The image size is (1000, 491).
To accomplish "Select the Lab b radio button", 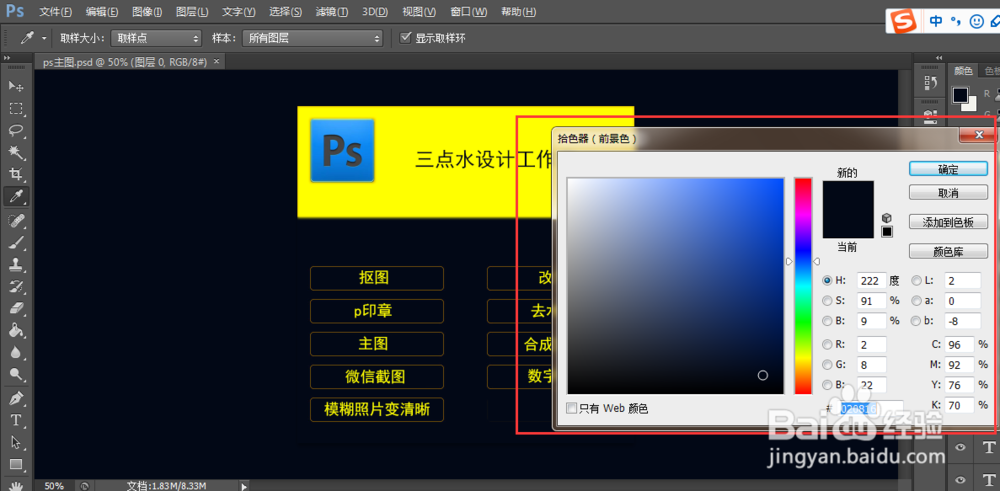I will point(916,321).
